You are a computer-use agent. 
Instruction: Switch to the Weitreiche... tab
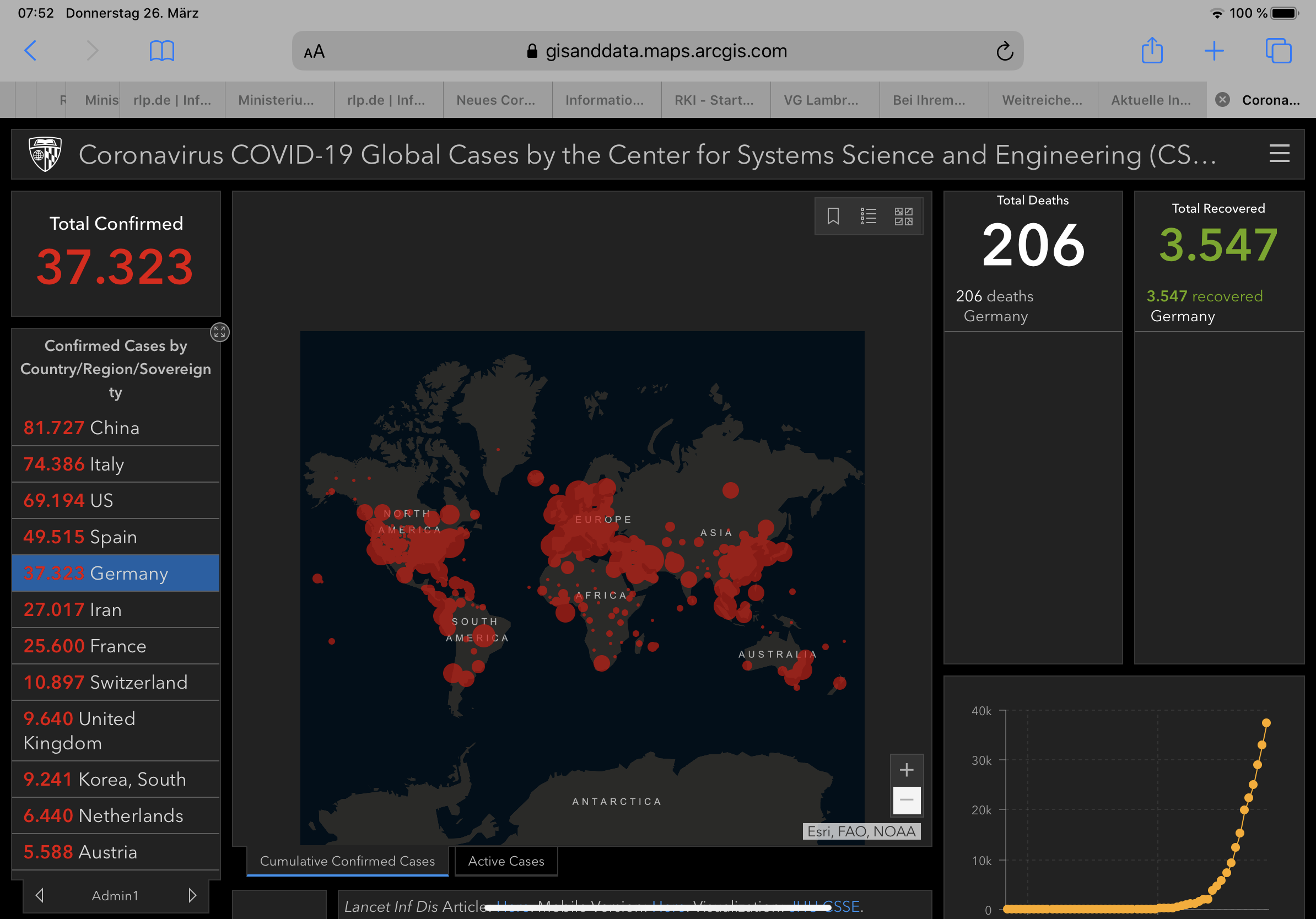1043,100
